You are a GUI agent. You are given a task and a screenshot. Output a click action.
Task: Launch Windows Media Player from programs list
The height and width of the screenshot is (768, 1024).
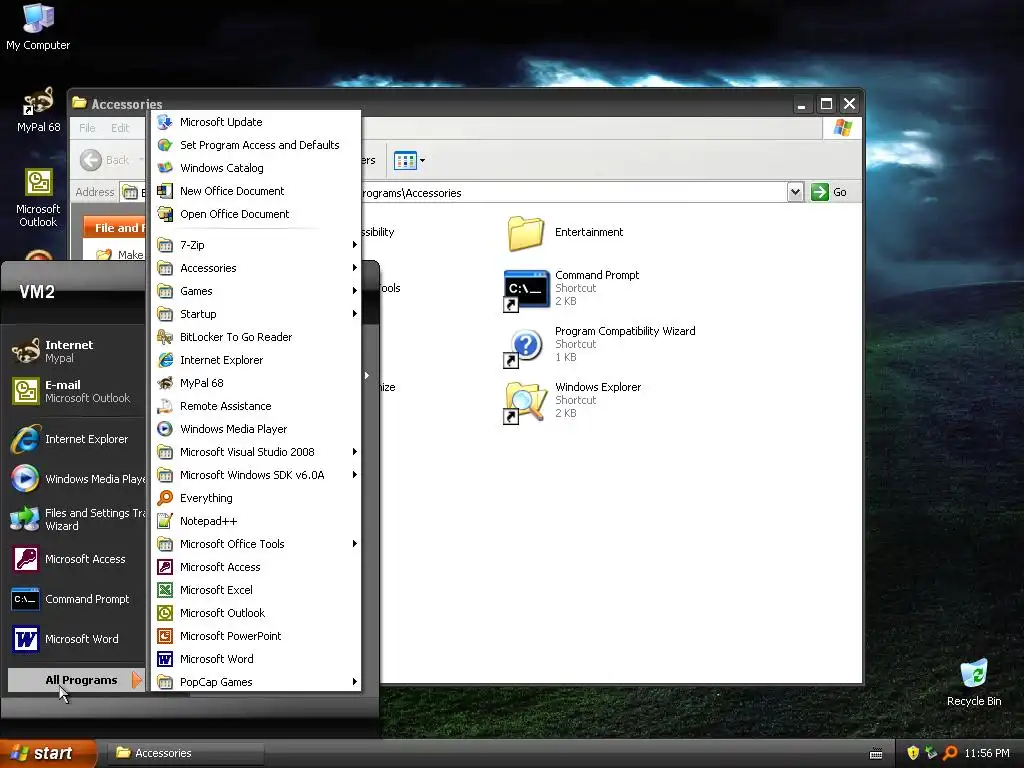tap(256, 429)
